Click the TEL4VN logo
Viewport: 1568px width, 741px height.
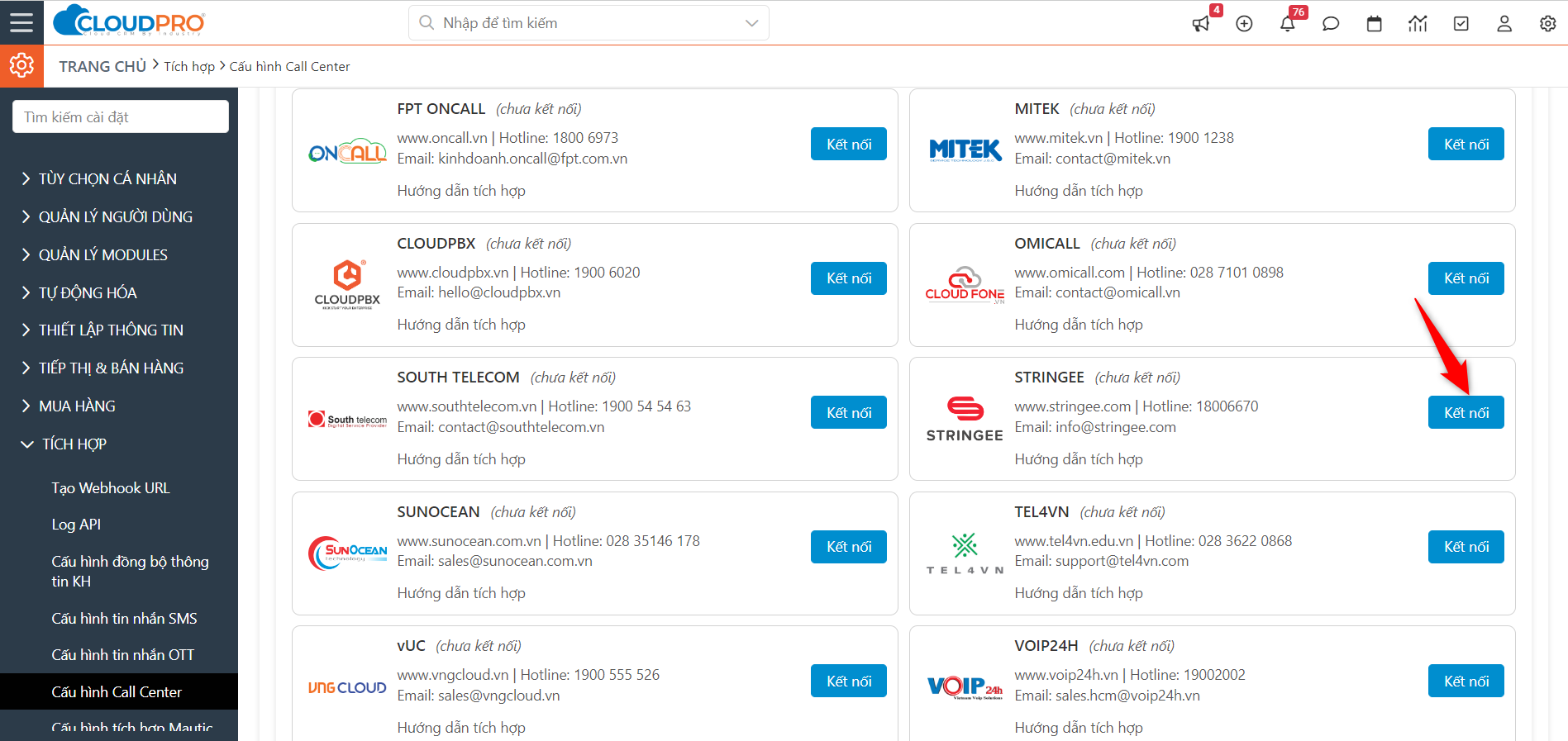pyautogui.click(x=965, y=553)
